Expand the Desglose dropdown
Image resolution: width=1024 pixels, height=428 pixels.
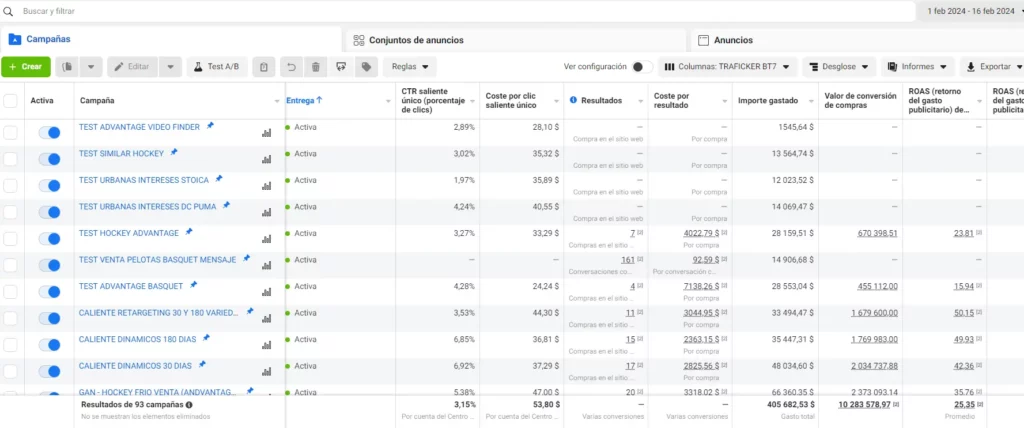tap(838, 67)
